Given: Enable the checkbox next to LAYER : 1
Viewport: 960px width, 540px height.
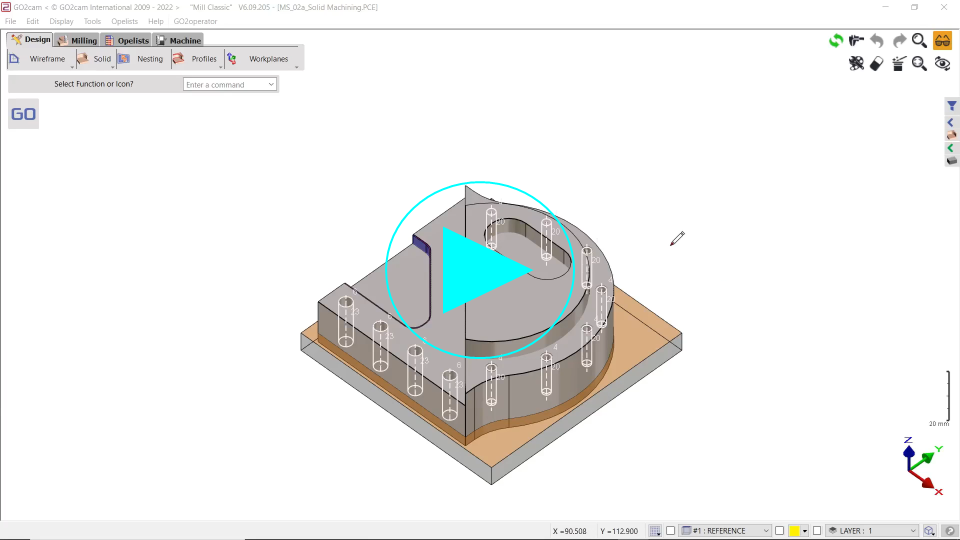Looking at the screenshot, I should (x=817, y=531).
